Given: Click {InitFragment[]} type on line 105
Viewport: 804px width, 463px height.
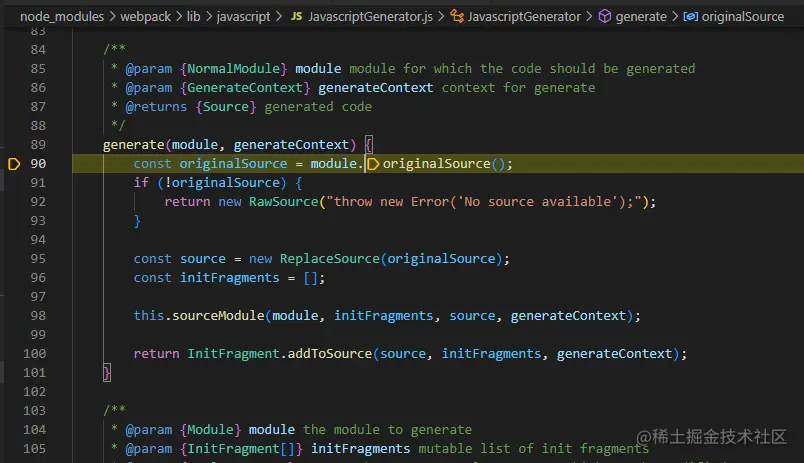Looking at the screenshot, I should coord(241,449).
